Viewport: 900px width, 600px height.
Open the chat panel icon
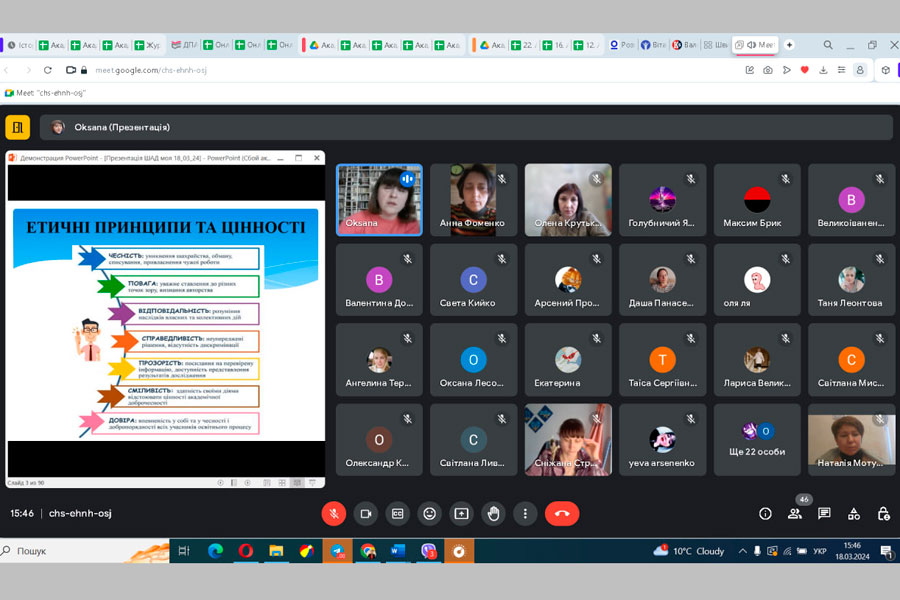click(x=824, y=513)
